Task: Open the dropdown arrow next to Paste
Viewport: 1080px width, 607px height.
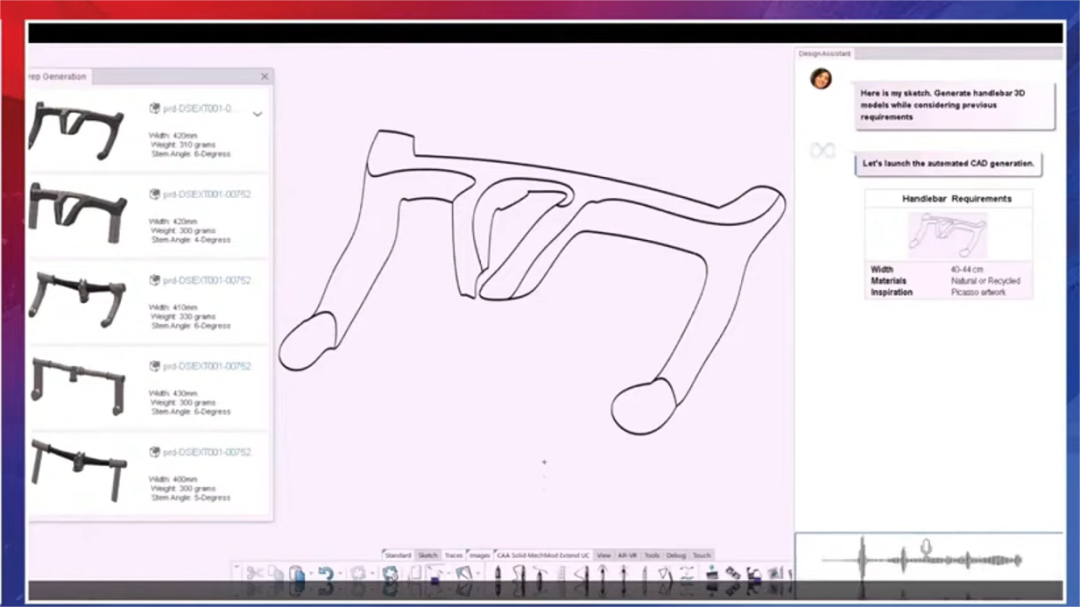Action: click(310, 574)
